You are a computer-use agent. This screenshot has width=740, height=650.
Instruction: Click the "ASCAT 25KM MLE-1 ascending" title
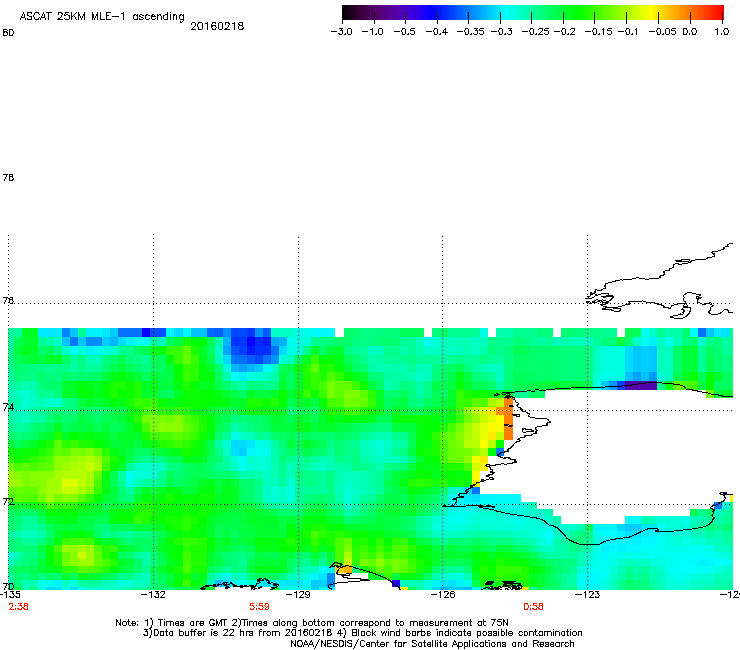point(102,17)
